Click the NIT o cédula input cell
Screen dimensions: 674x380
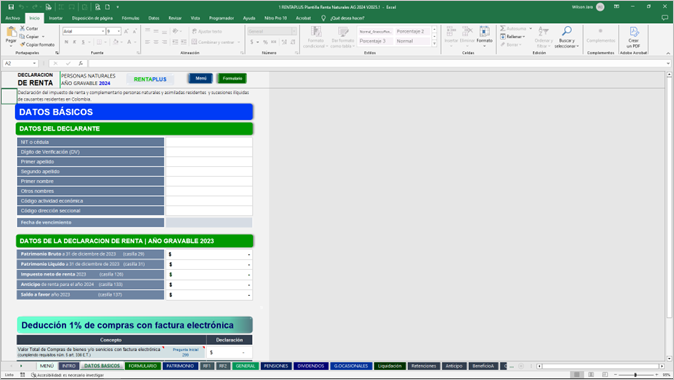coord(209,142)
